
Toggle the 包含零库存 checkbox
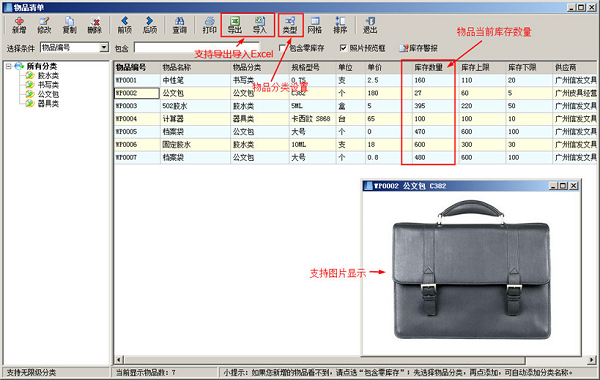(282, 48)
